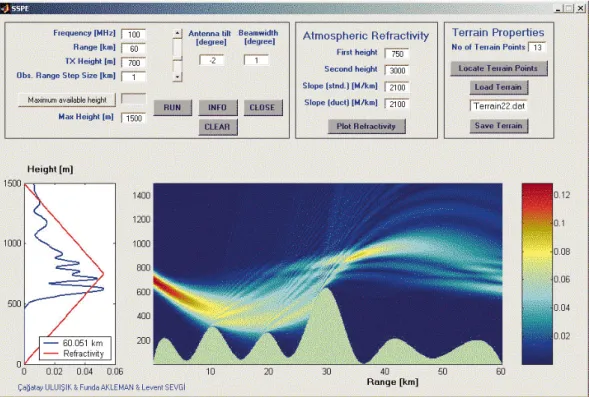Image resolution: width=589 pixels, height=397 pixels.
Task: Open the INFO button
Action: [218, 108]
